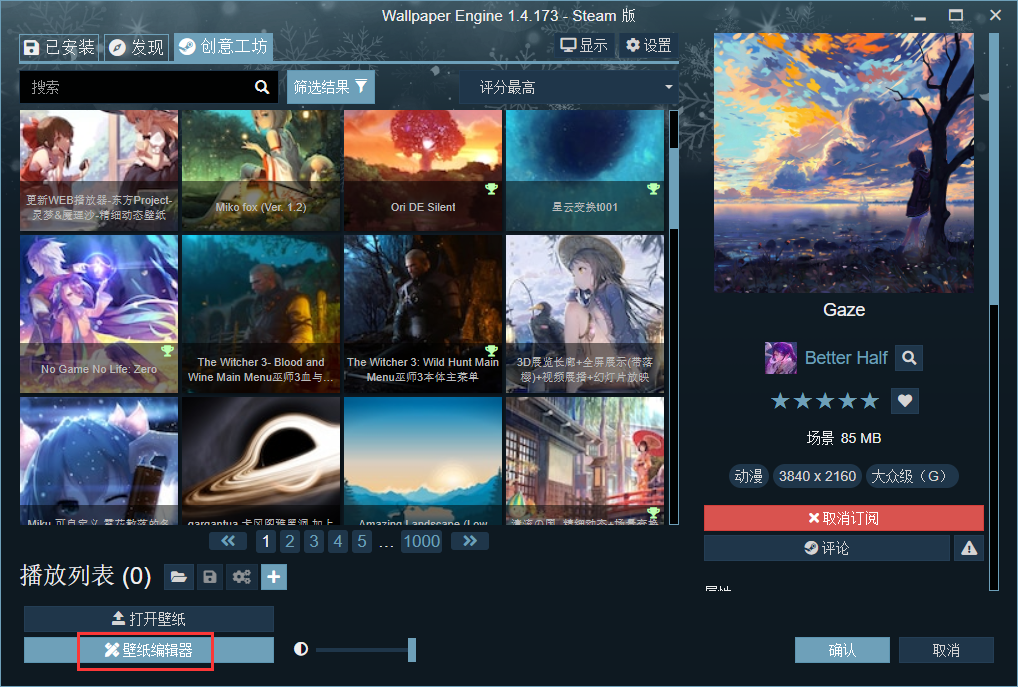Screen dimensions: 1018x687
Task: Click trophy on No Game No Life: Zero
Action: [x=168, y=351]
